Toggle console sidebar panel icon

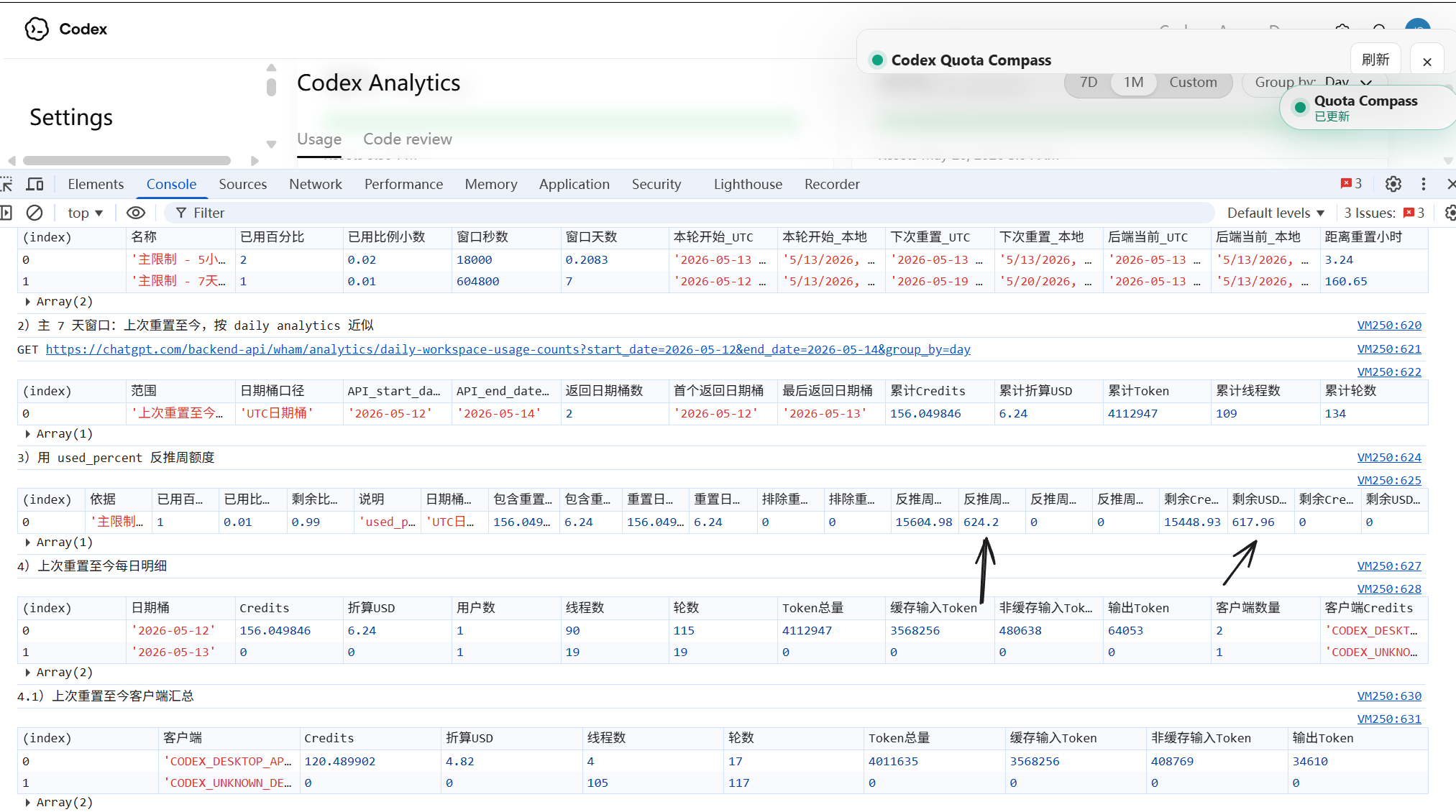coord(6,213)
